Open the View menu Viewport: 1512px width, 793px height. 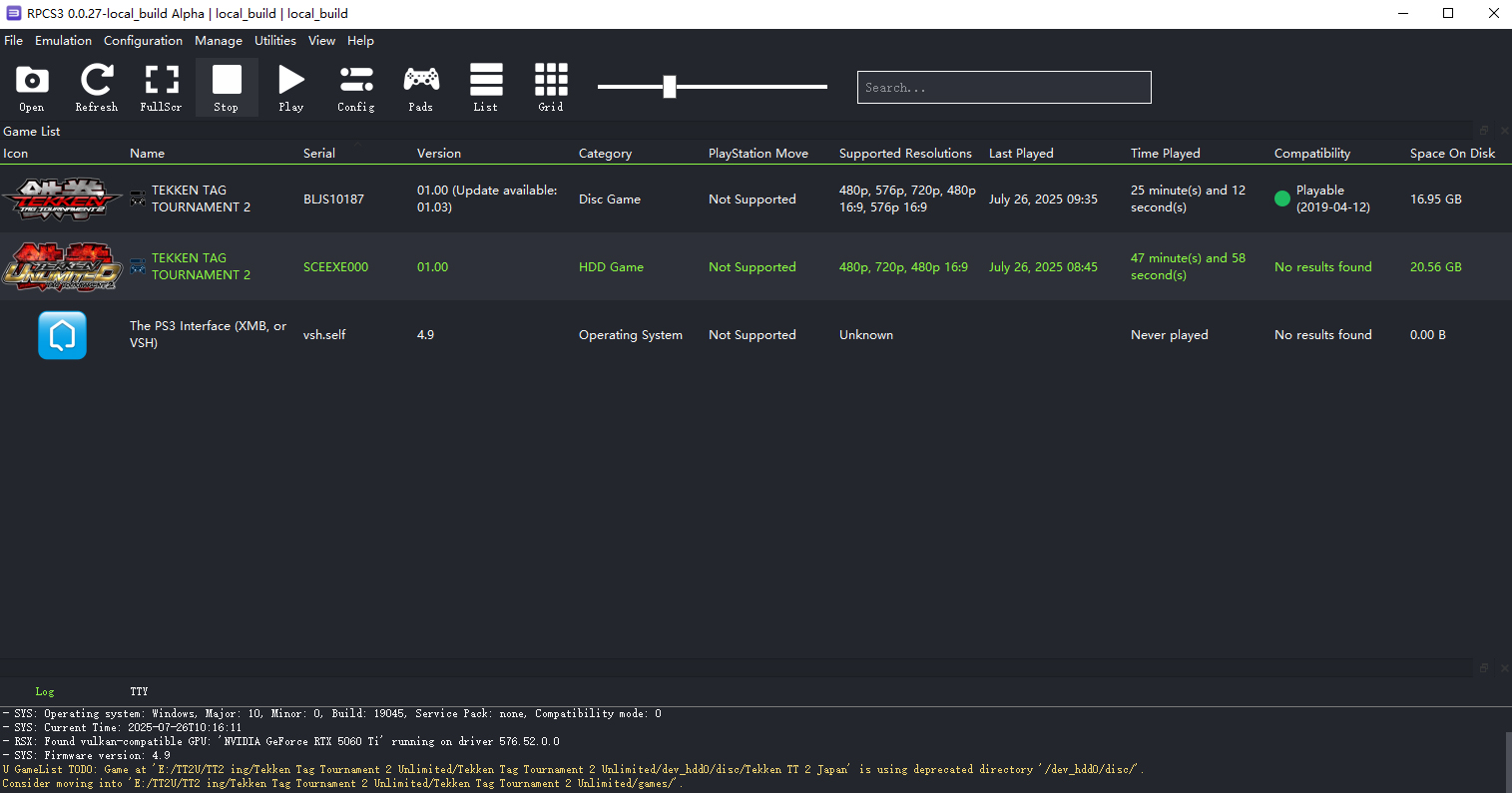click(321, 41)
